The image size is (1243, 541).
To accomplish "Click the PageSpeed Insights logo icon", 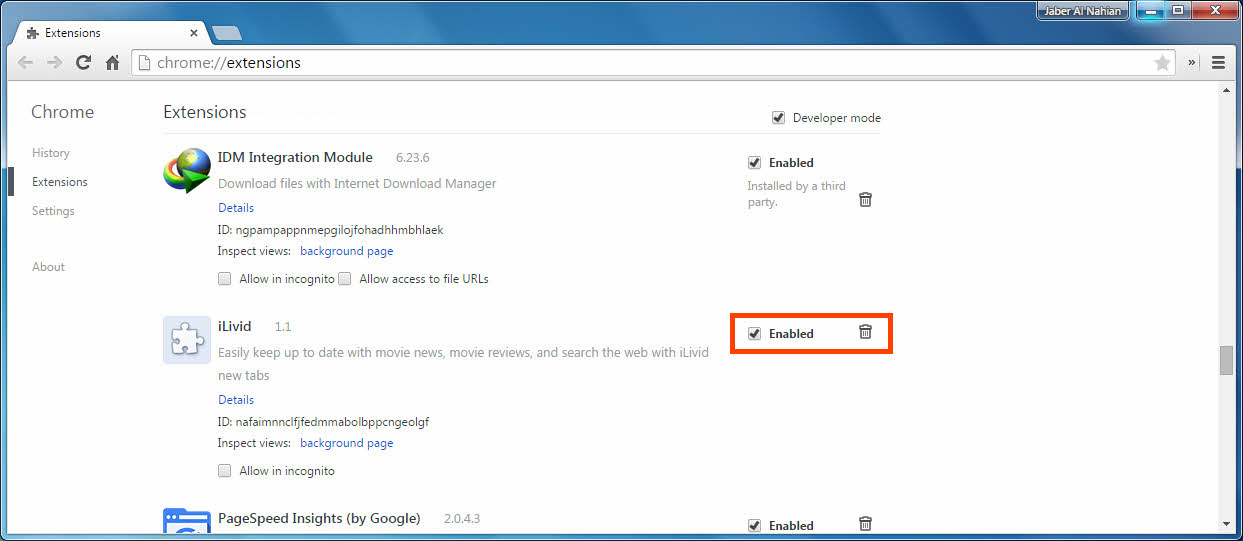I will coord(187,523).
